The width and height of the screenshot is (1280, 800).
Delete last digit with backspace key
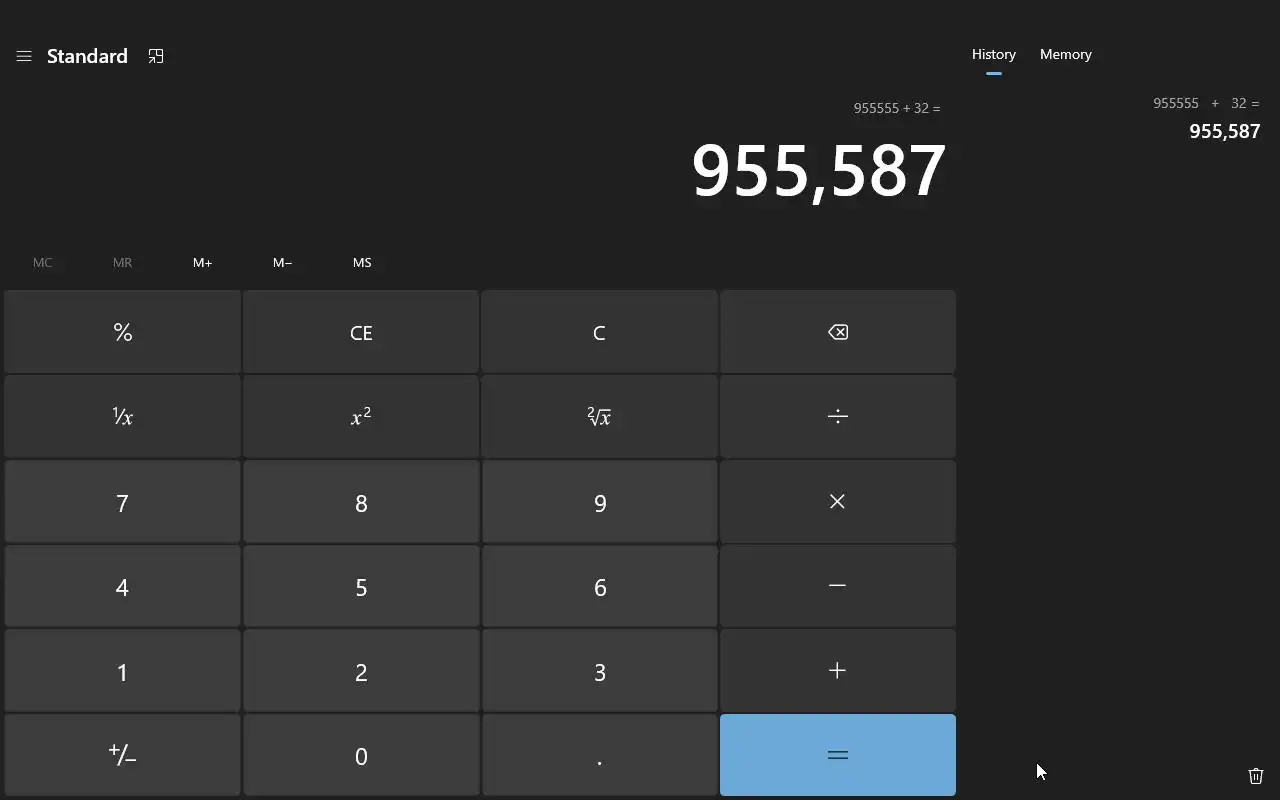click(x=838, y=332)
